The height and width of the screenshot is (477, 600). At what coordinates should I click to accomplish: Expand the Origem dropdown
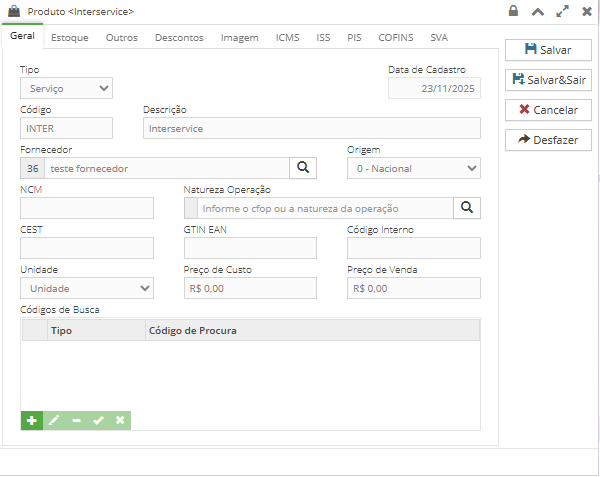(413, 168)
